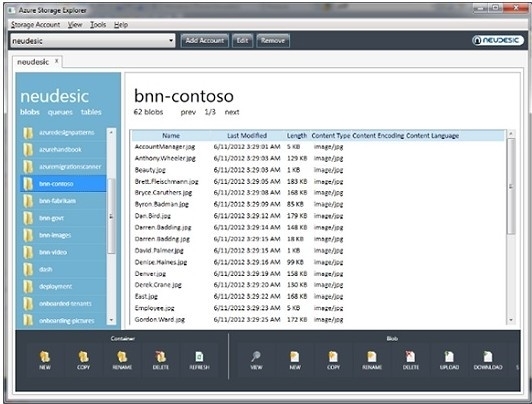
Task: Click the Neudesic logo in toolbar
Action: 497,40
